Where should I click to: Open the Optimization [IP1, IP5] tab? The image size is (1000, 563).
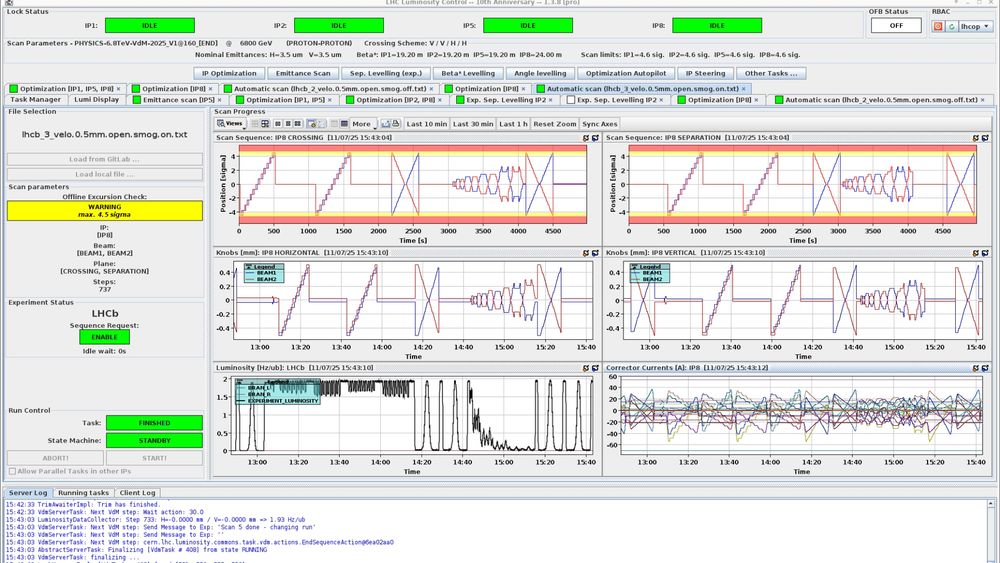pyautogui.click(x=285, y=100)
